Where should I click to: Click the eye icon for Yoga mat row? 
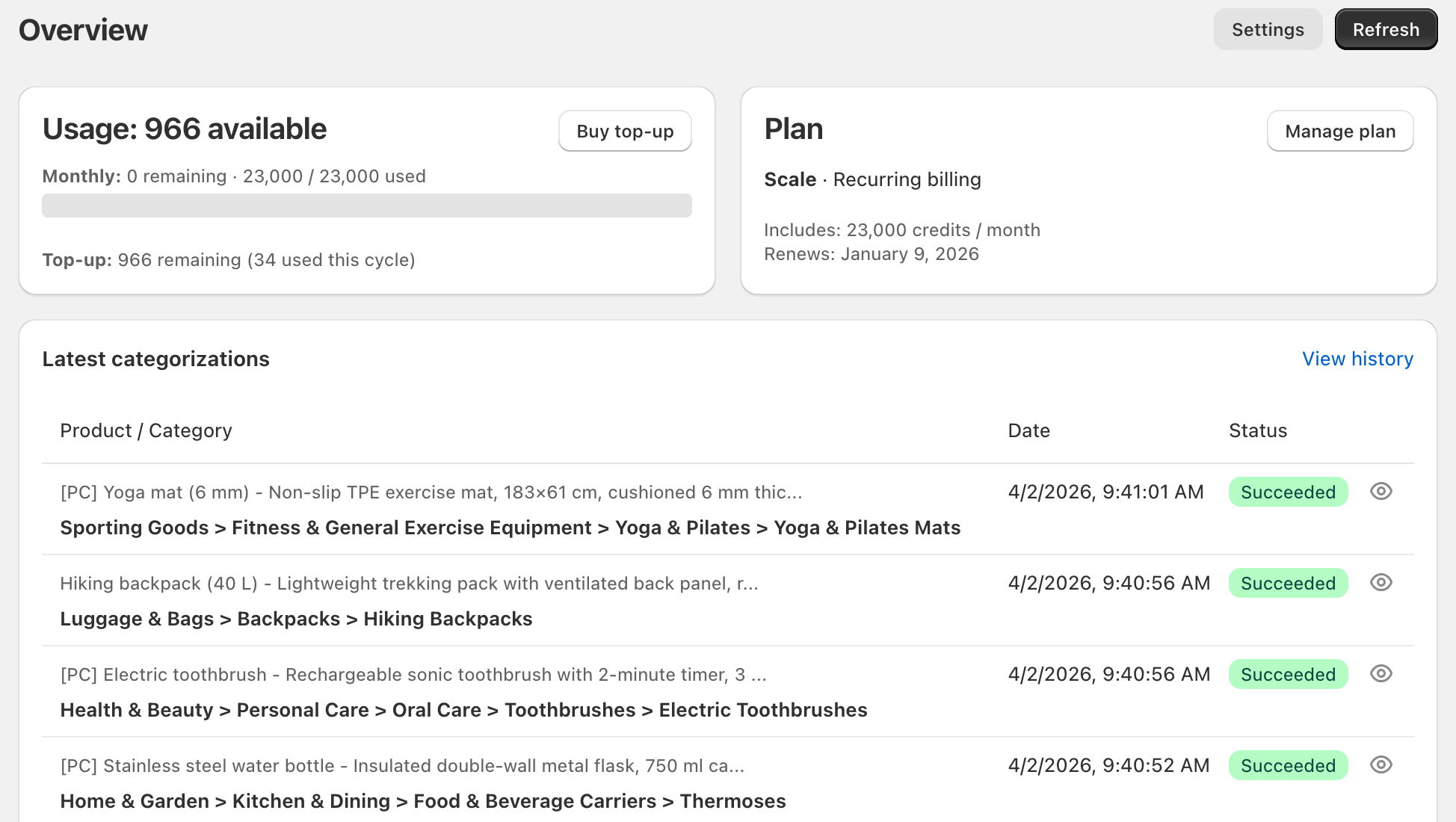(1381, 491)
